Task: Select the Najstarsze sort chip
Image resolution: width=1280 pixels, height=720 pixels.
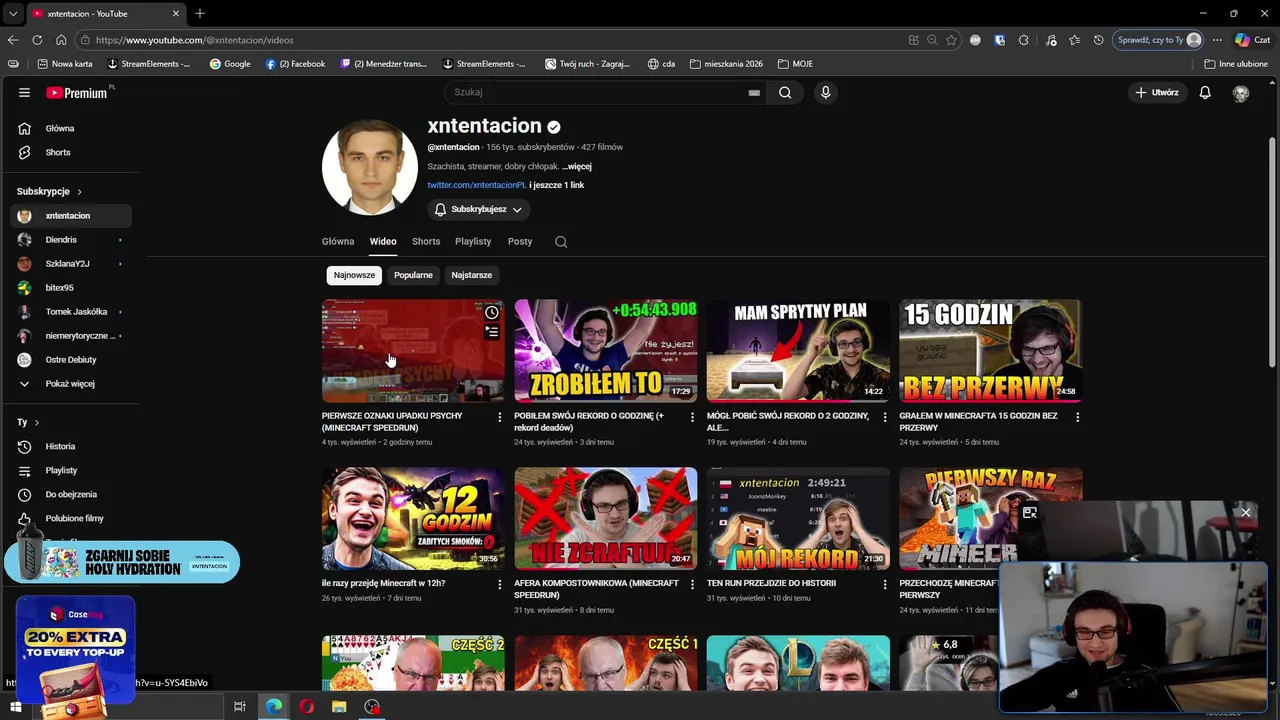Action: [471, 275]
